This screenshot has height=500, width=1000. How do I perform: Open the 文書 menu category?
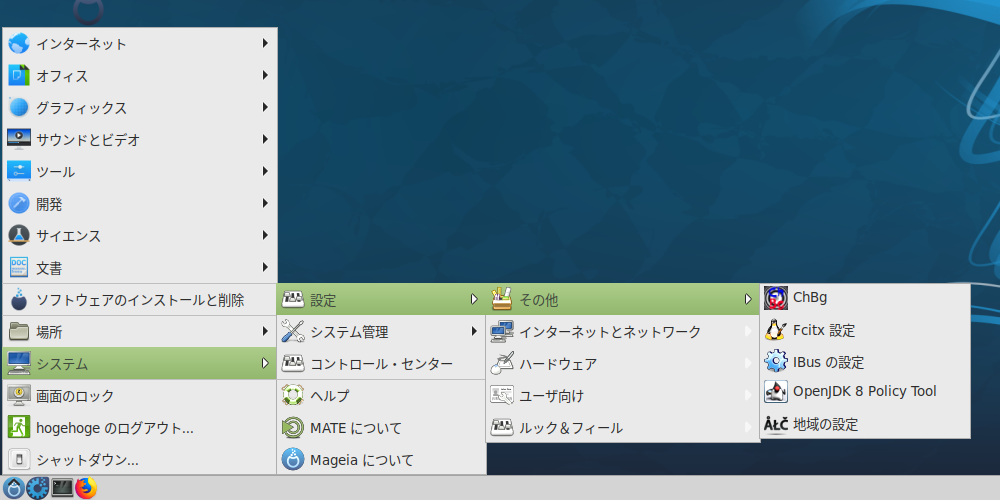(140, 268)
